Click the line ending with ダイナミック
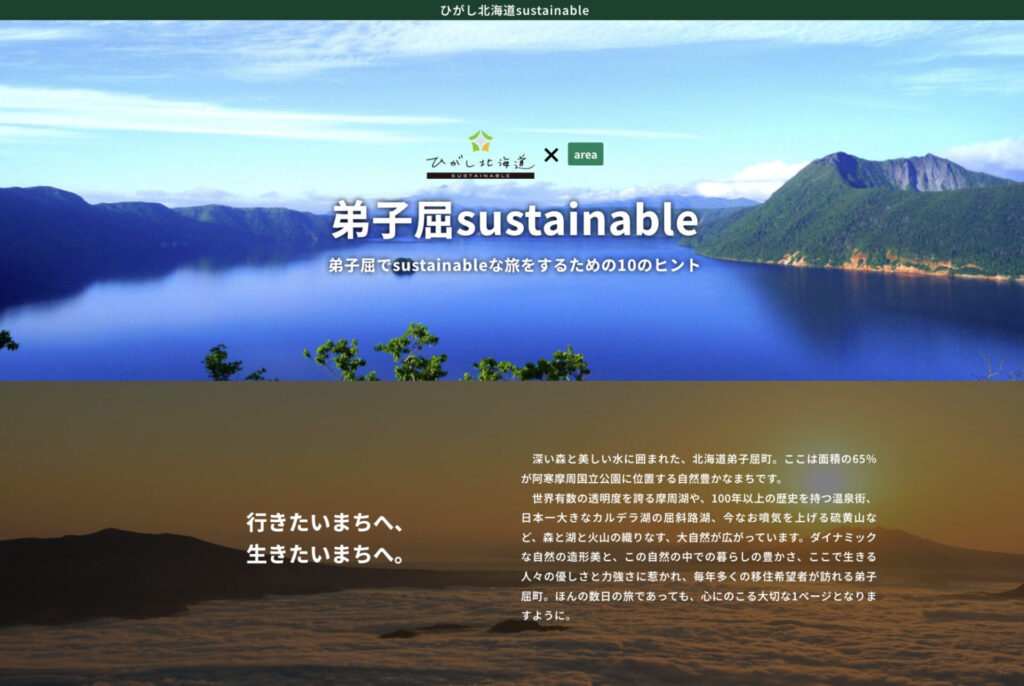 point(699,538)
